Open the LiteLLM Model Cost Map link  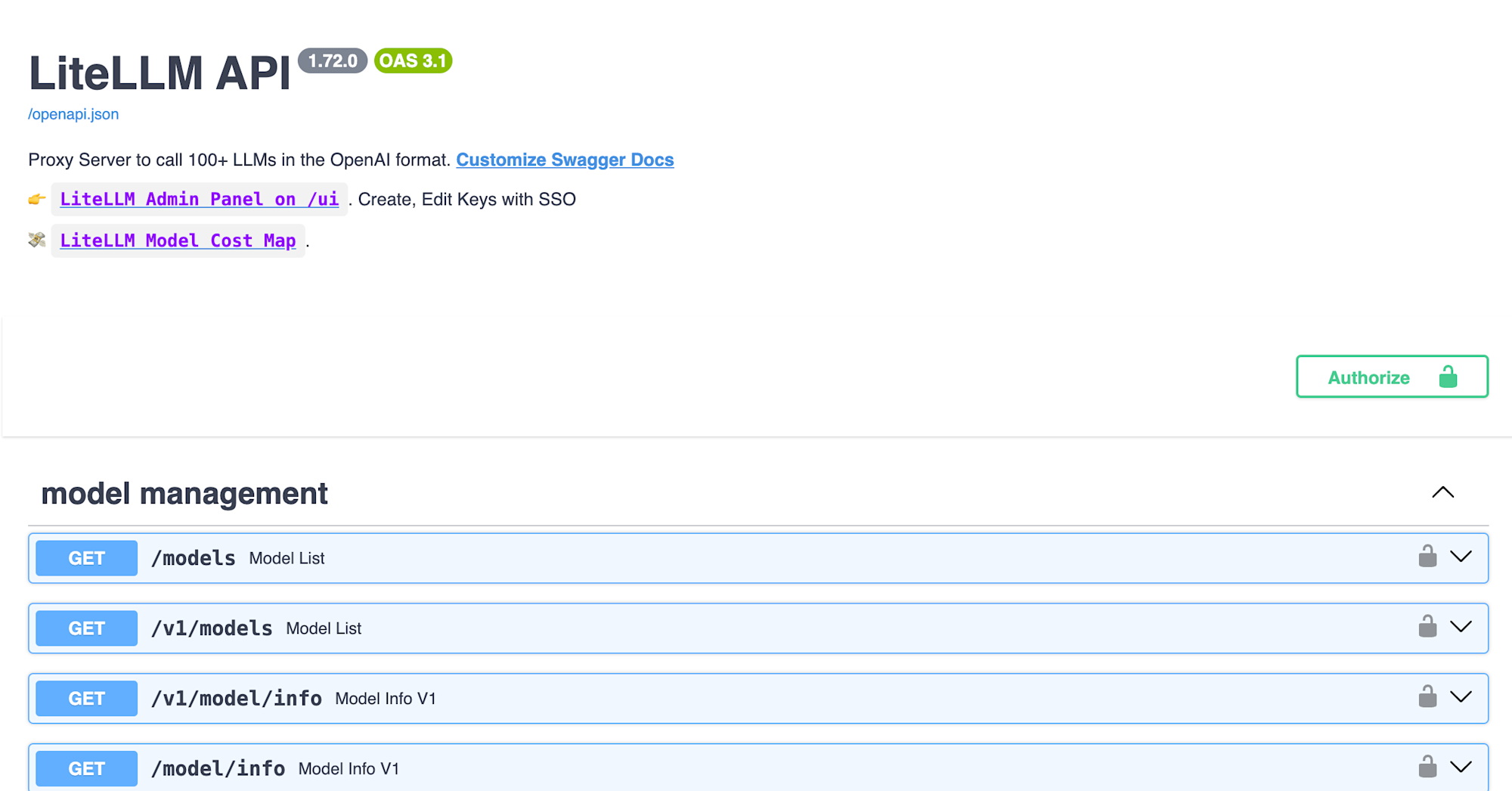(x=178, y=240)
